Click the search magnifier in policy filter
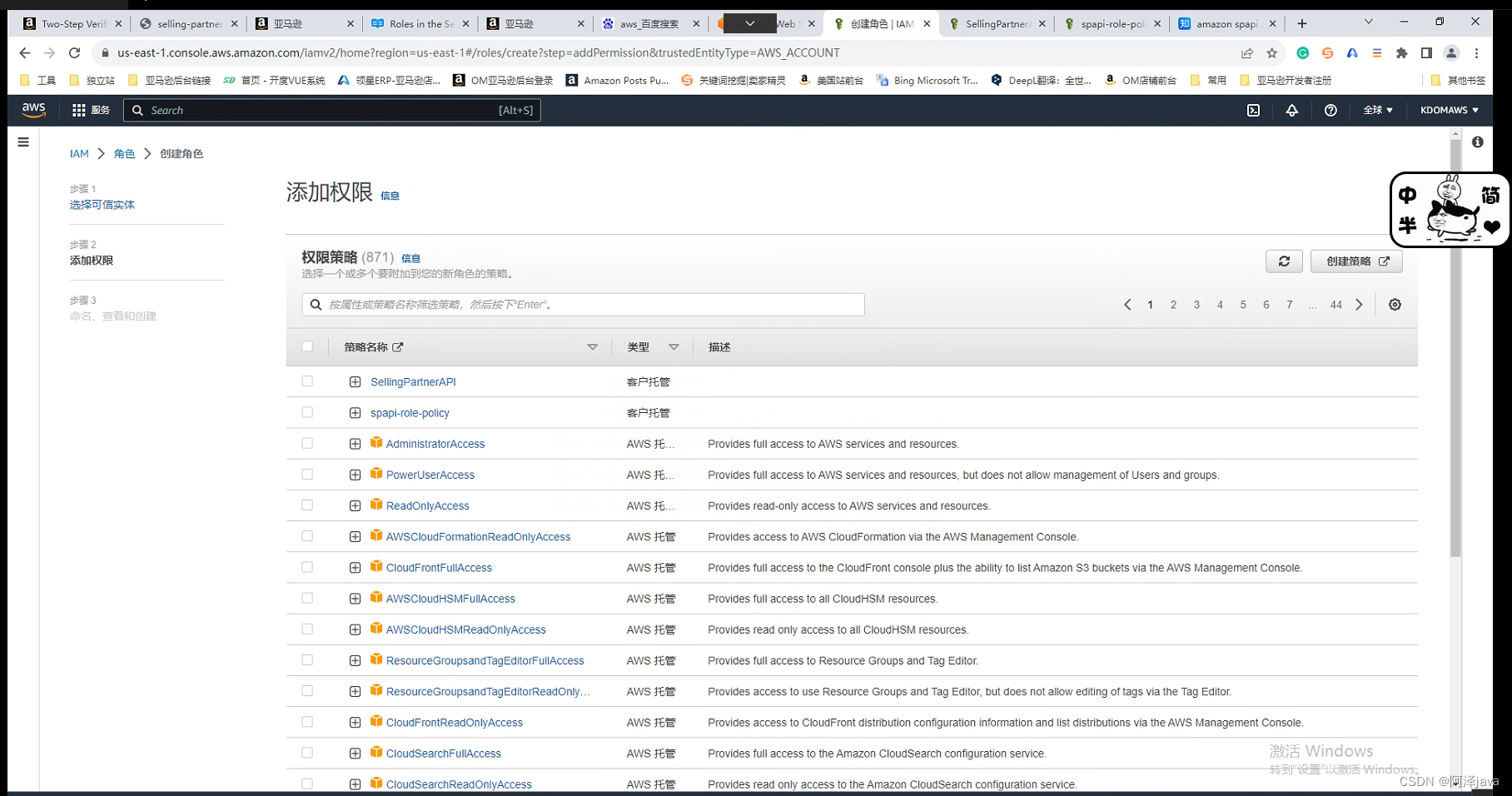This screenshot has height=796, width=1512. (316, 305)
